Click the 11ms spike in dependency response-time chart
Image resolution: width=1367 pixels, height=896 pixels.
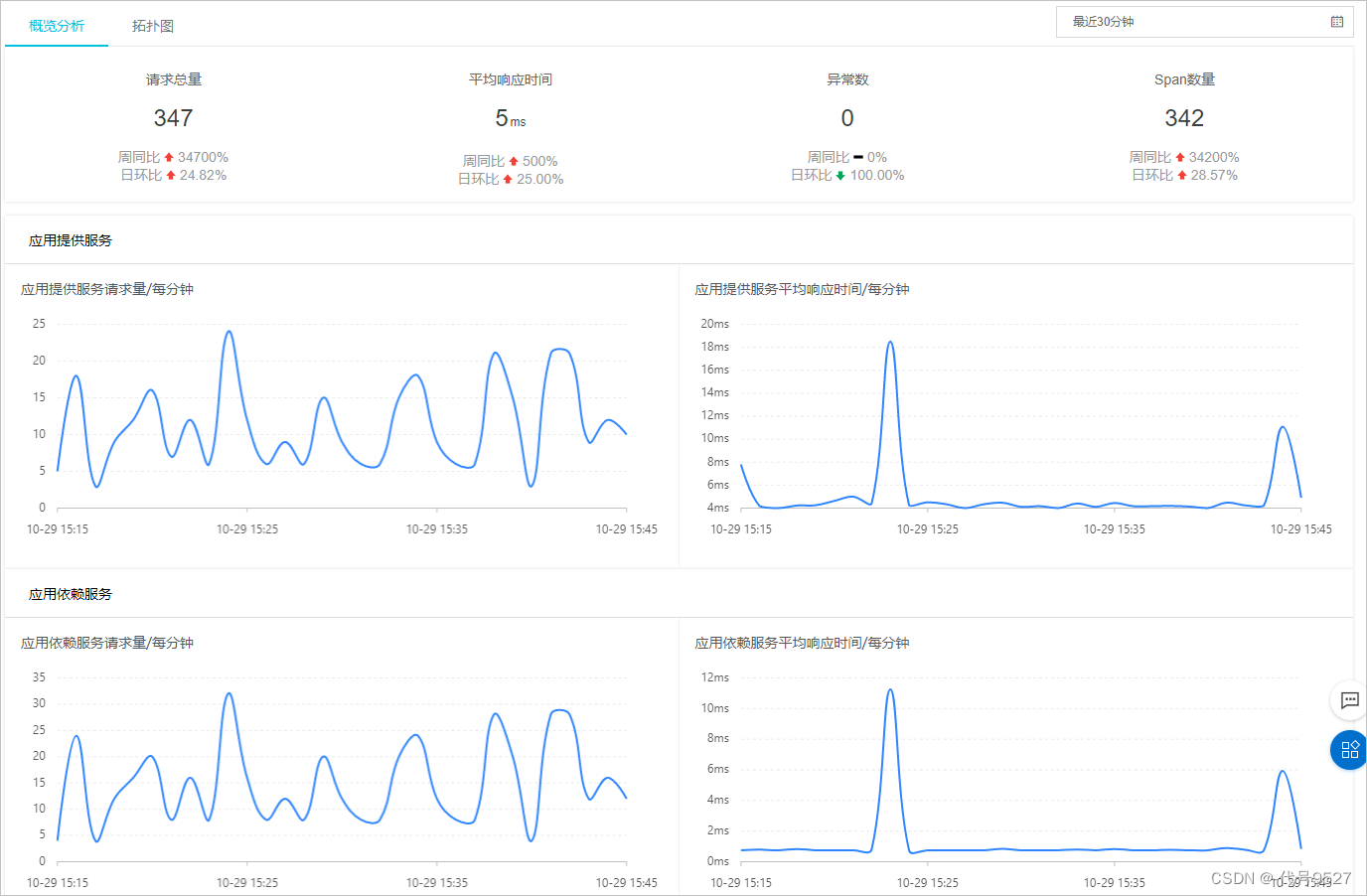coord(890,690)
